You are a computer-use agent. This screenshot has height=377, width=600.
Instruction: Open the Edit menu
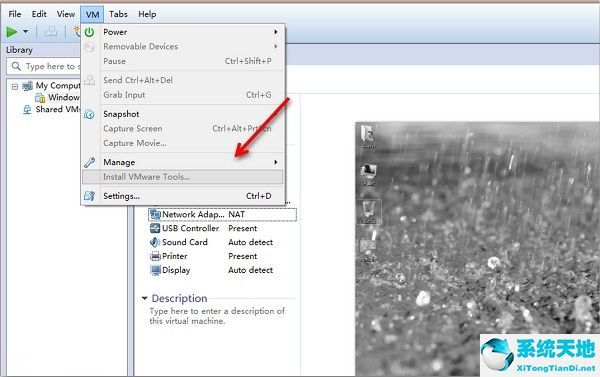[x=39, y=14]
